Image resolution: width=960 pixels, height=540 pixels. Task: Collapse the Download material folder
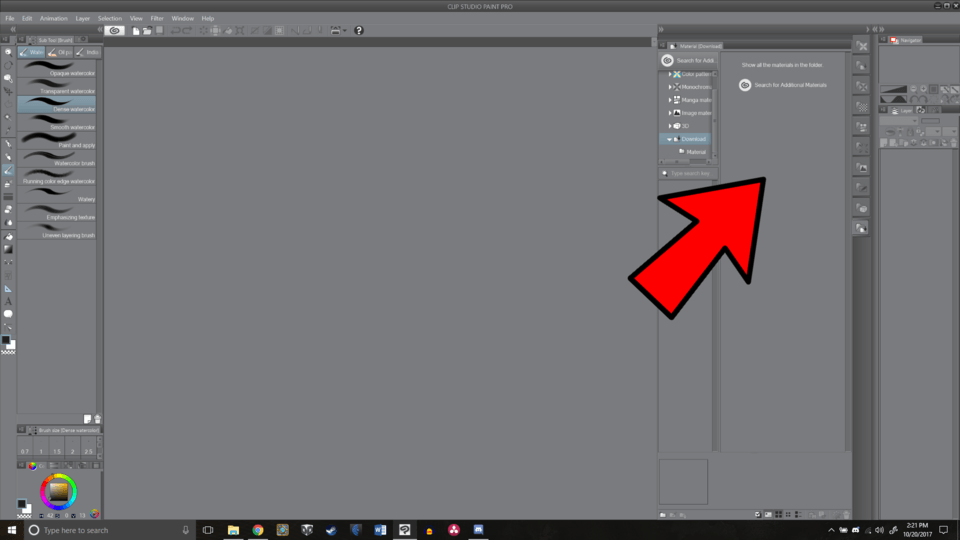click(x=670, y=139)
